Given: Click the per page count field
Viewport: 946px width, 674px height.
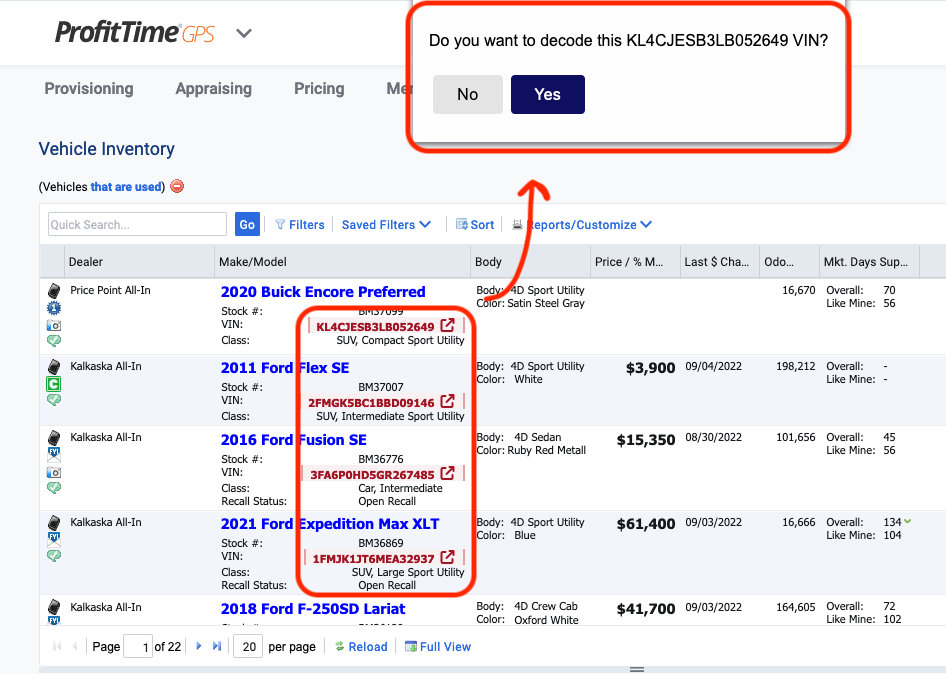Looking at the screenshot, I should (x=248, y=647).
